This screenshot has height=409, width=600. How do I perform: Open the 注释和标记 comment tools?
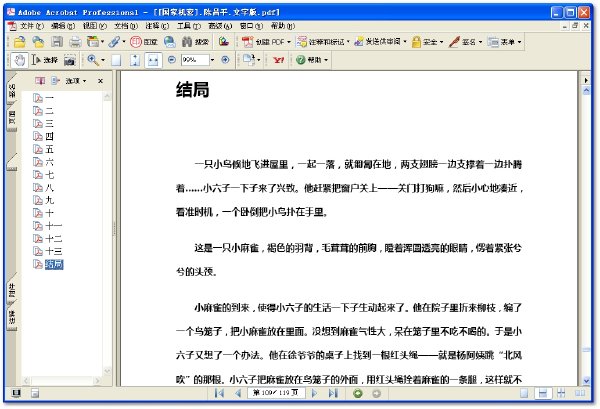[323, 42]
